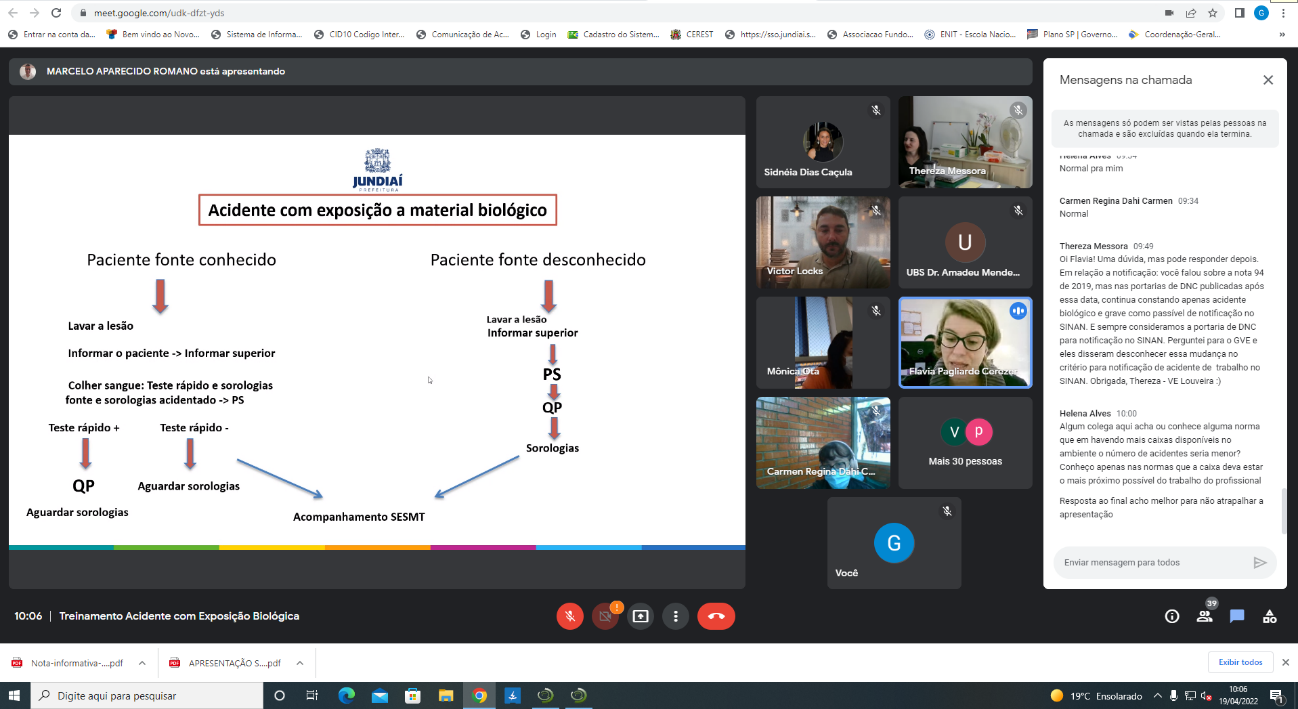Open the Chrome profile avatar G
Viewport: 1298px width, 709px height.
[x=1261, y=13]
